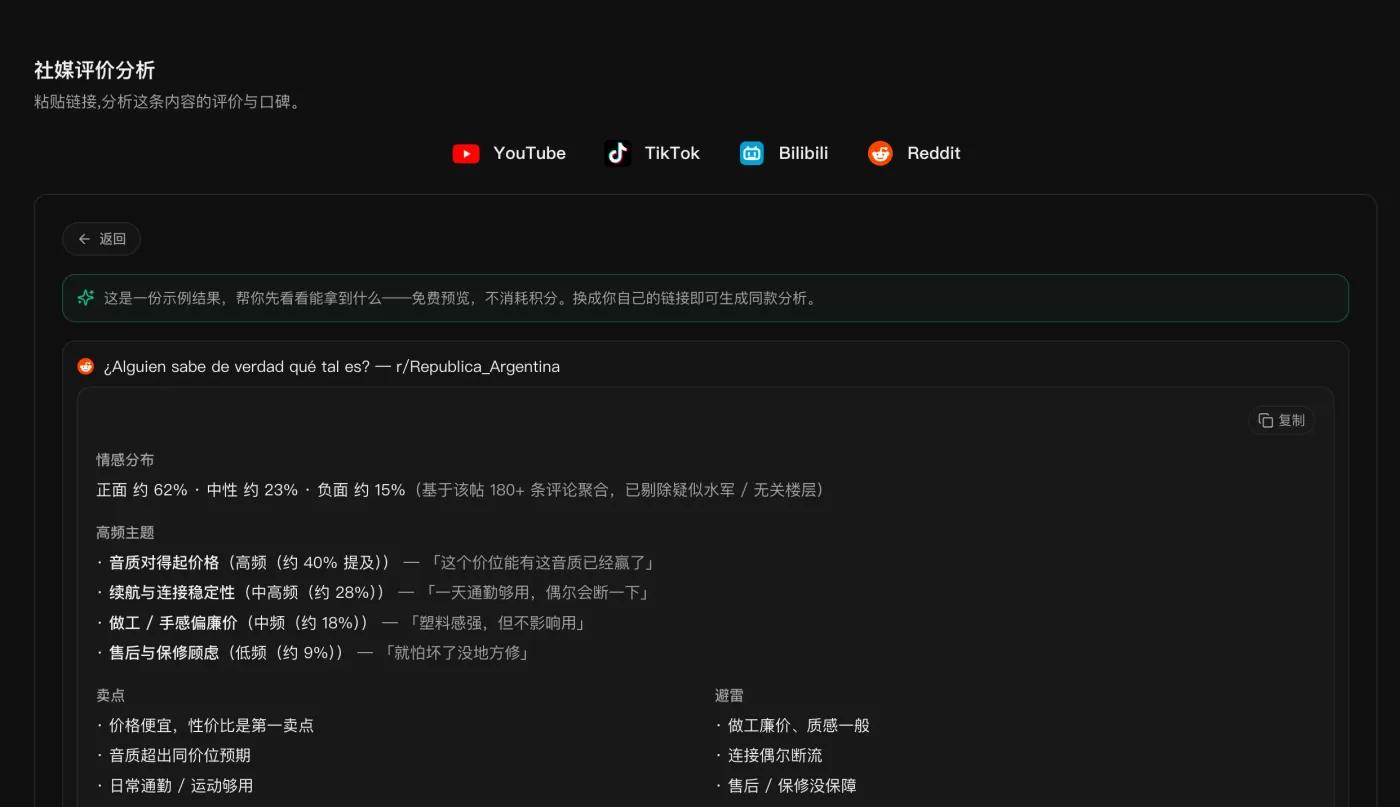Click the sentiment line starting 正面 约 62%
This screenshot has width=1400, height=807.
pos(460,490)
